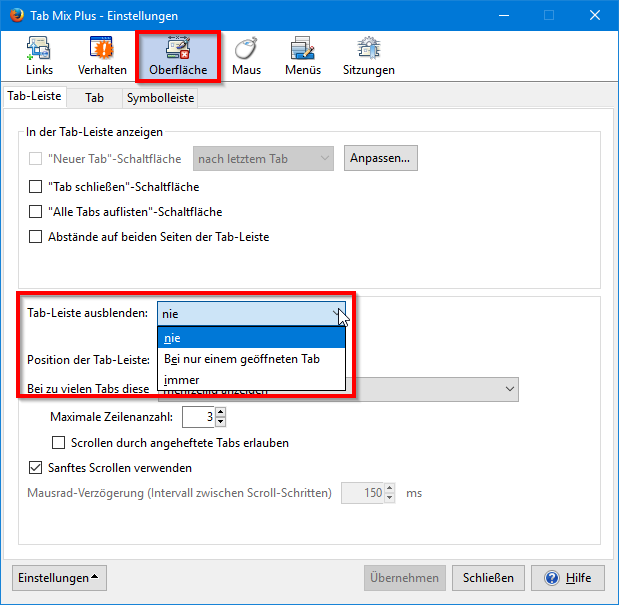This screenshot has width=619, height=605.
Task: Choose "nie" in the dropdown list
Action: pyautogui.click(x=251, y=338)
